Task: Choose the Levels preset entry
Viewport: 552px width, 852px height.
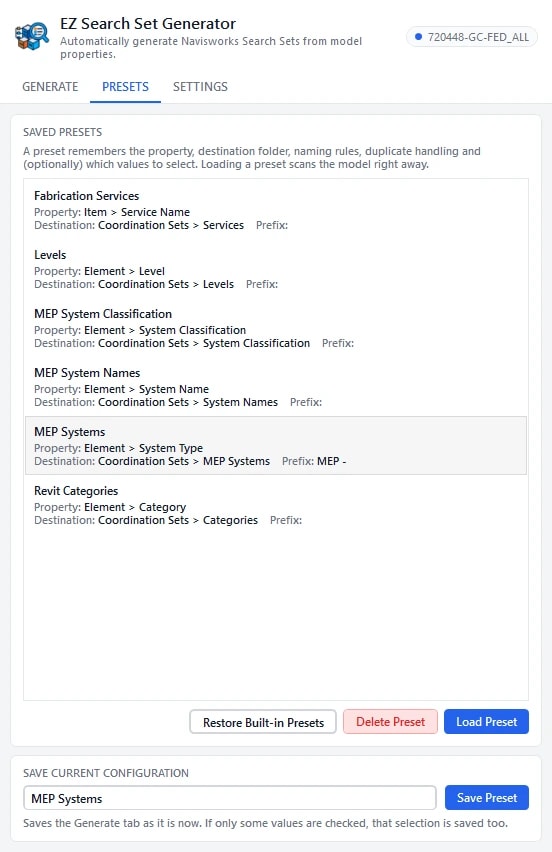Action: coord(276,269)
